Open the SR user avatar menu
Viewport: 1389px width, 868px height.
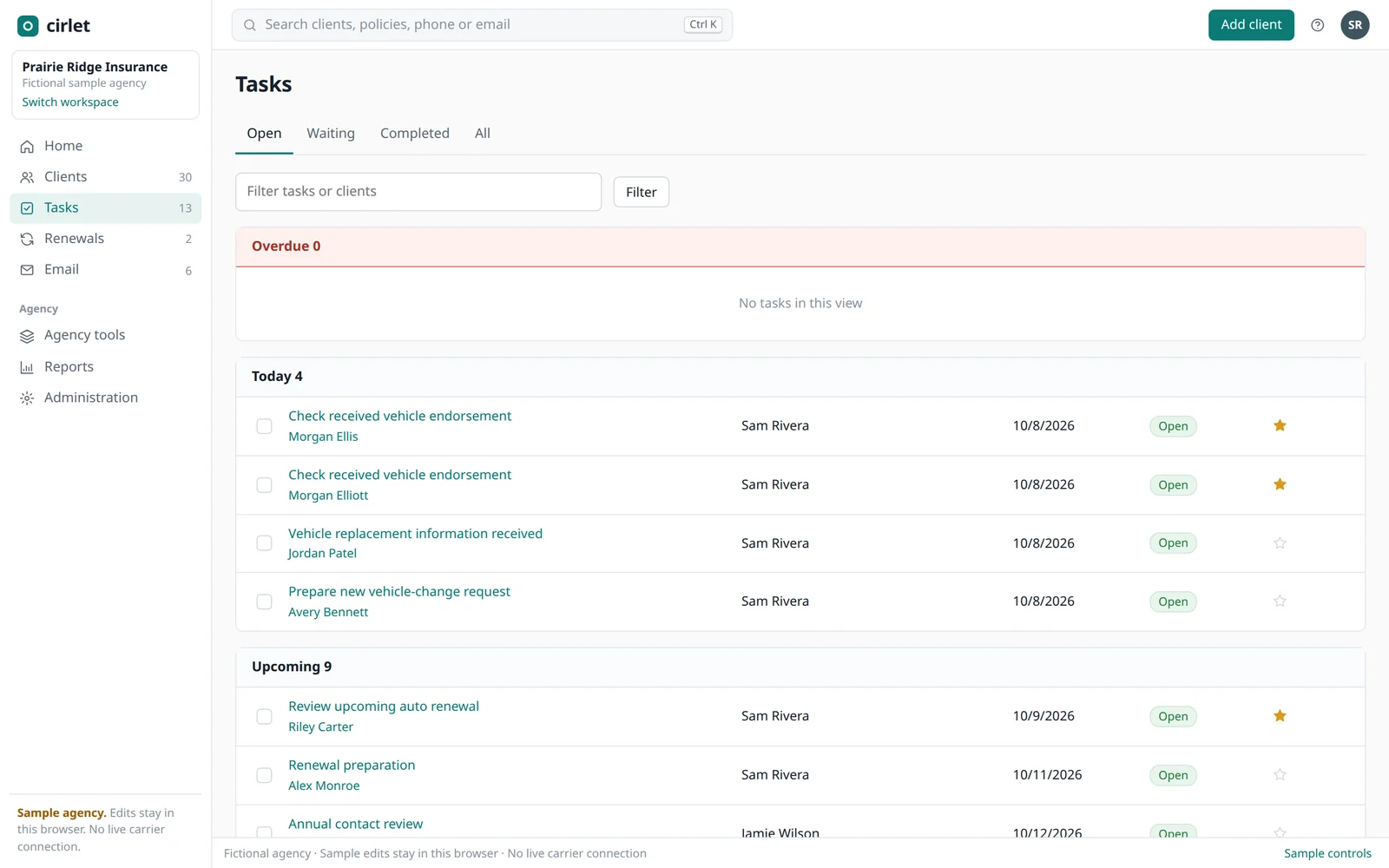coord(1355,25)
